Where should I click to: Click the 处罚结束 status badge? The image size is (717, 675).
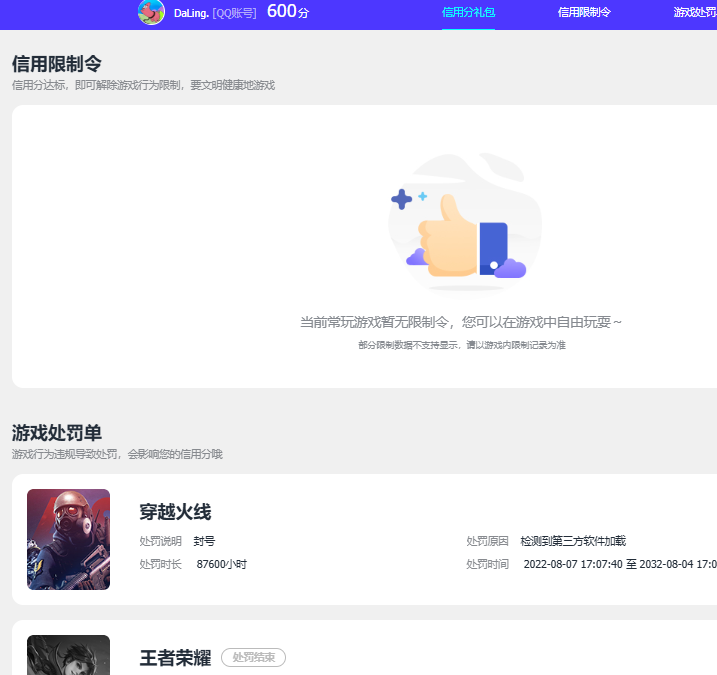(x=254, y=658)
